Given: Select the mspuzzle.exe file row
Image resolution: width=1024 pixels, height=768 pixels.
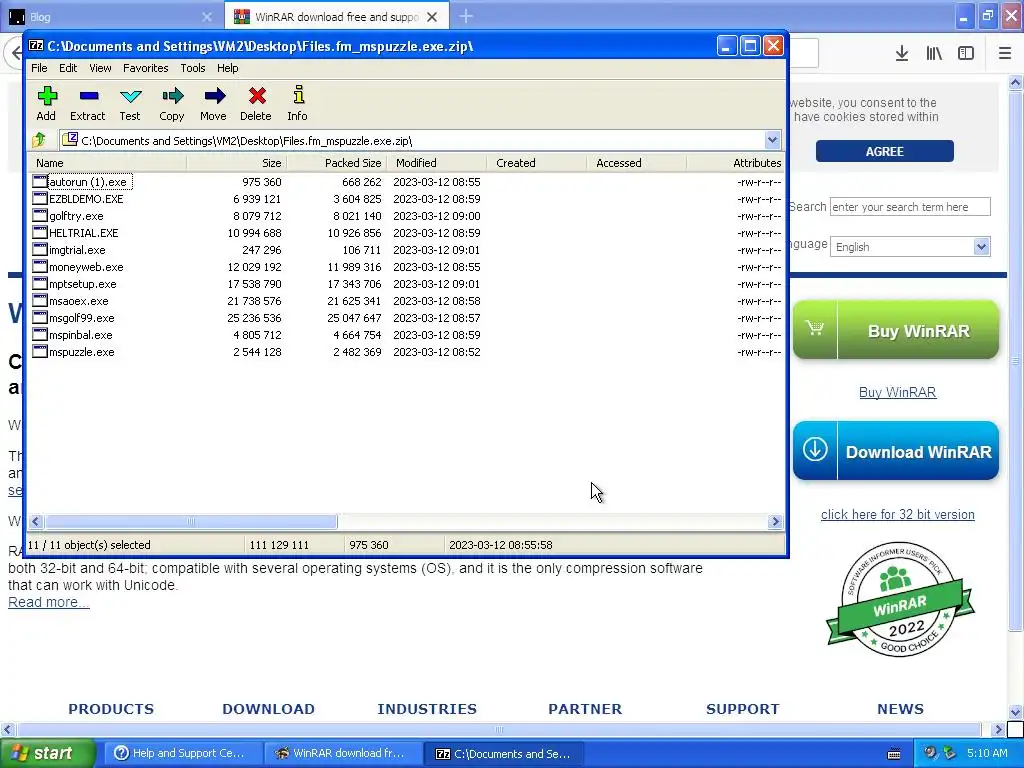Looking at the screenshot, I should tap(406, 351).
